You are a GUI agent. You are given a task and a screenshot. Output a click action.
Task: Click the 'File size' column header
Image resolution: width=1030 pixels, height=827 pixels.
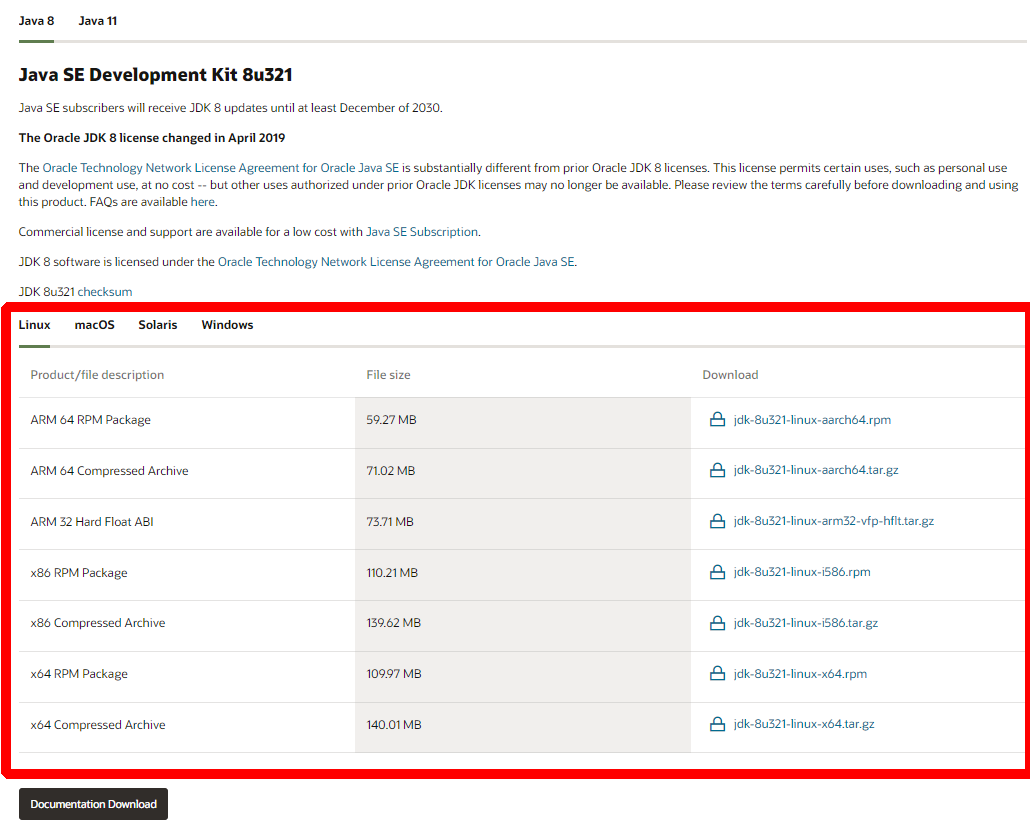click(x=388, y=374)
